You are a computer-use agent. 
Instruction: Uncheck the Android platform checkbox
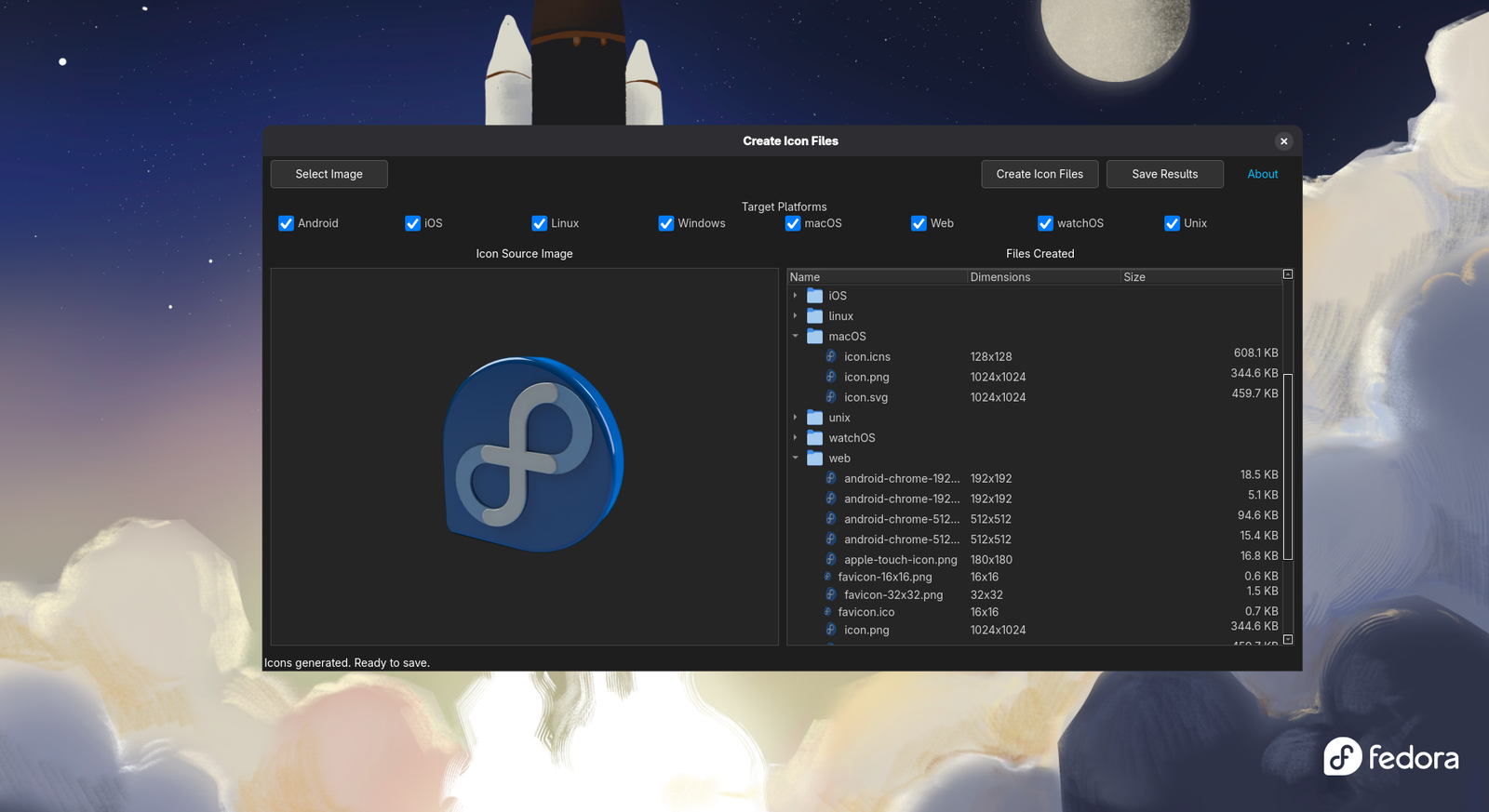click(286, 223)
